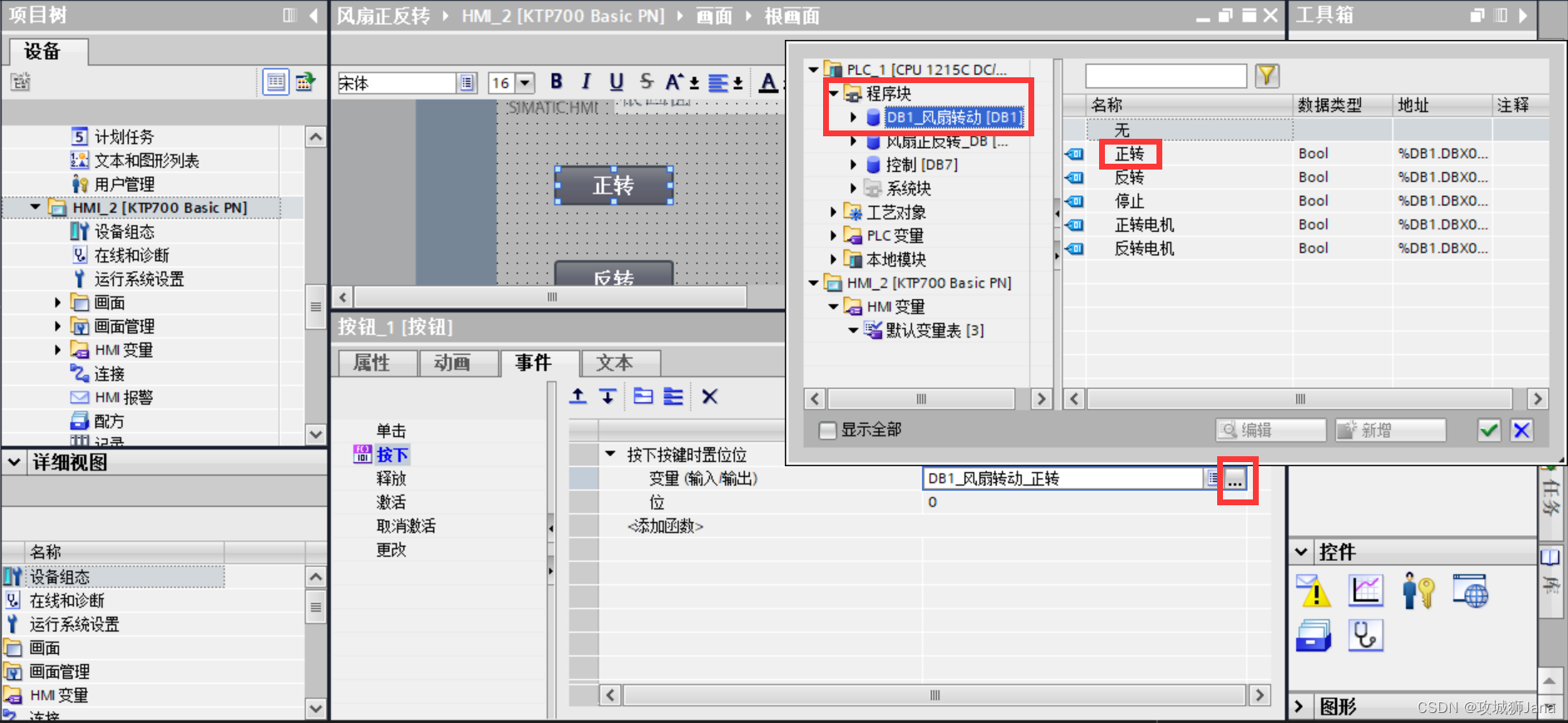Toggle italic text formatting
Image resolution: width=1568 pixels, height=723 pixels.
[x=586, y=81]
